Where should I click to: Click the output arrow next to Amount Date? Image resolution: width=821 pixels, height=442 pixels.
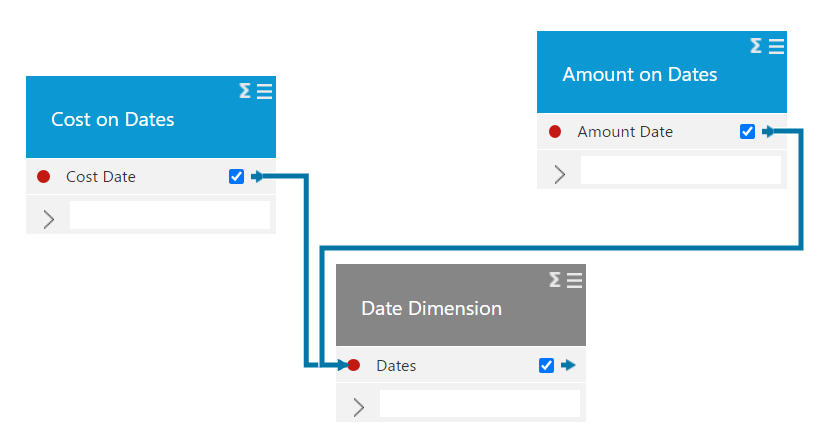tap(768, 131)
